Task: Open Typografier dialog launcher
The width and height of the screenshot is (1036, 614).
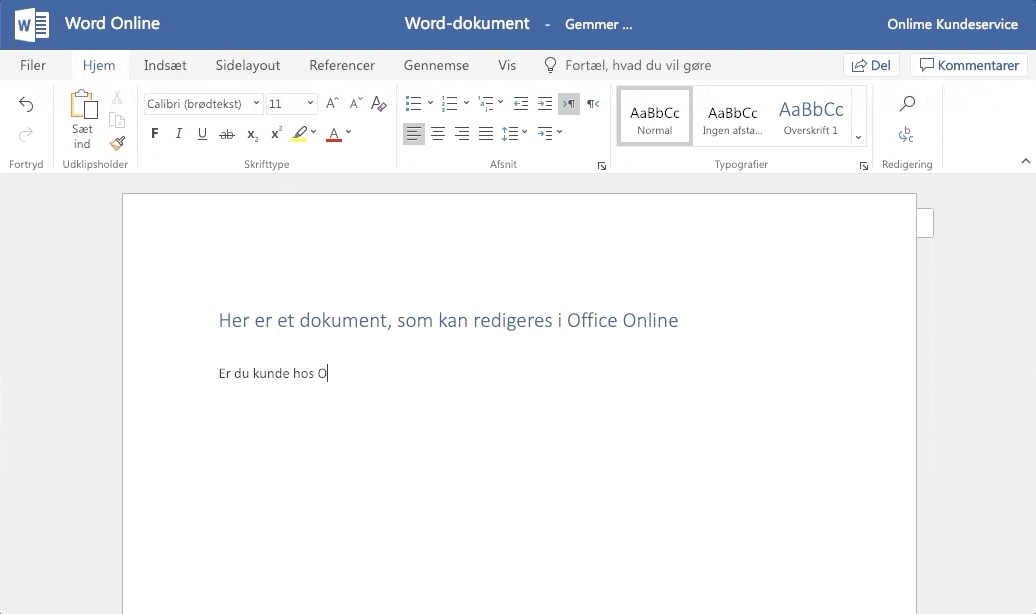Action: click(864, 166)
